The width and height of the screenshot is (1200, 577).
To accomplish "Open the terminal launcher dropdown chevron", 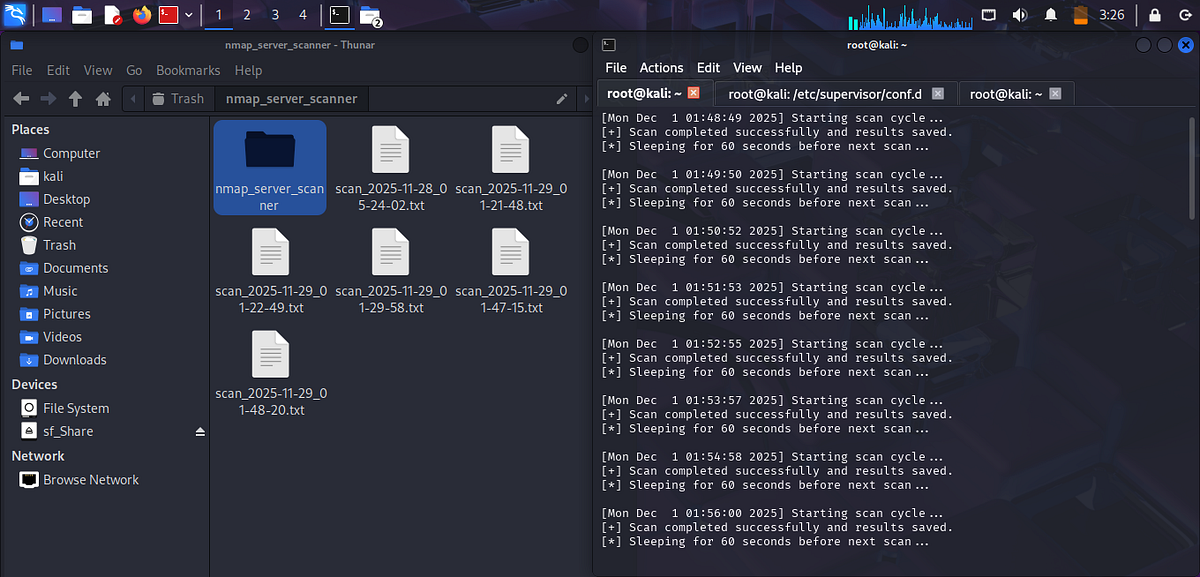I will pos(188,14).
